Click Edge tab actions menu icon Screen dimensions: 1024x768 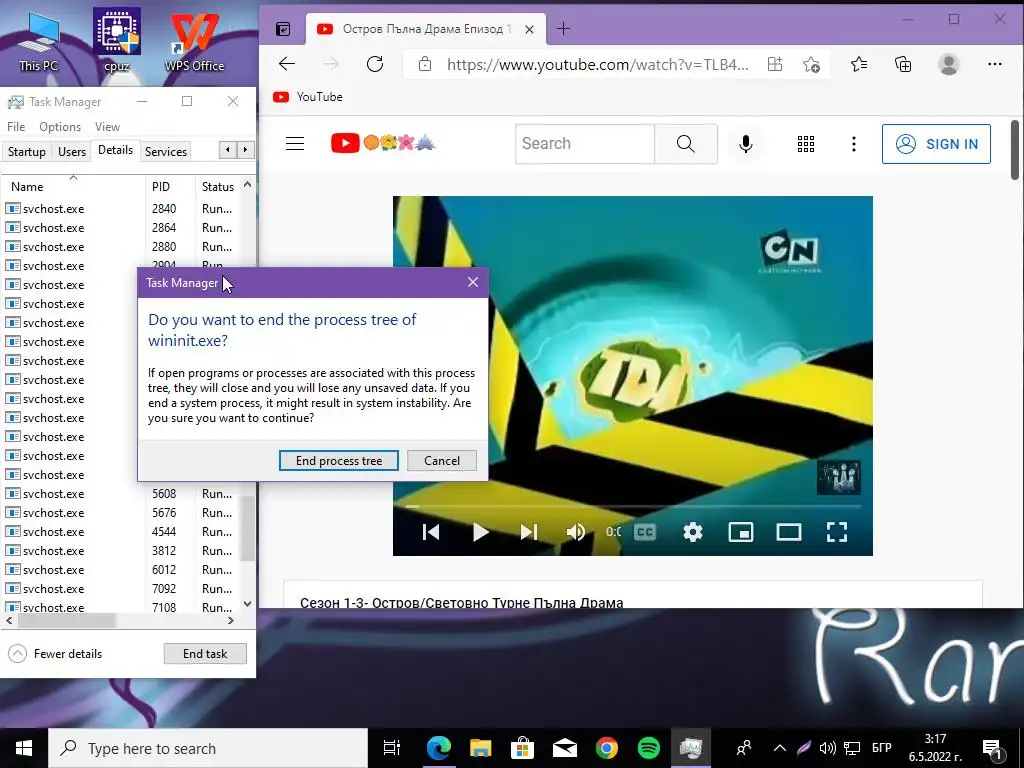pos(283,29)
